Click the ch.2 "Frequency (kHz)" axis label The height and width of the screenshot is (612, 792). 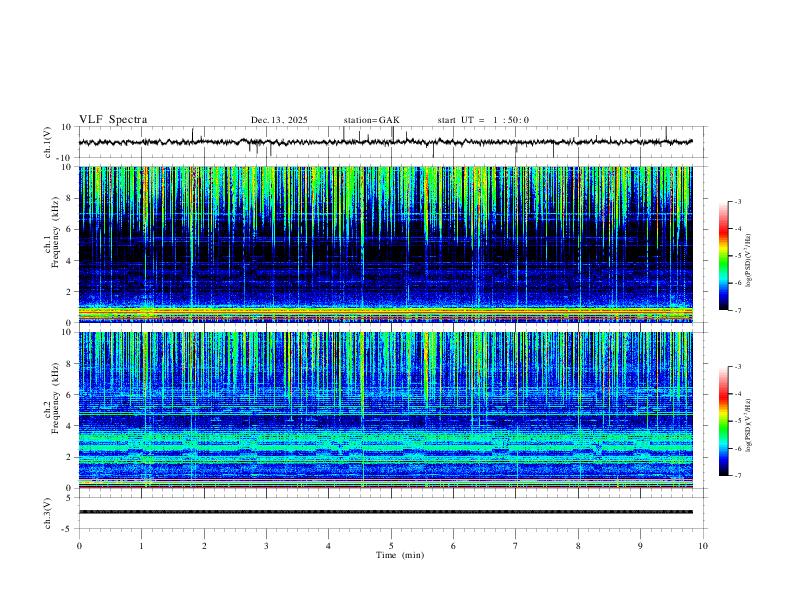click(x=56, y=398)
